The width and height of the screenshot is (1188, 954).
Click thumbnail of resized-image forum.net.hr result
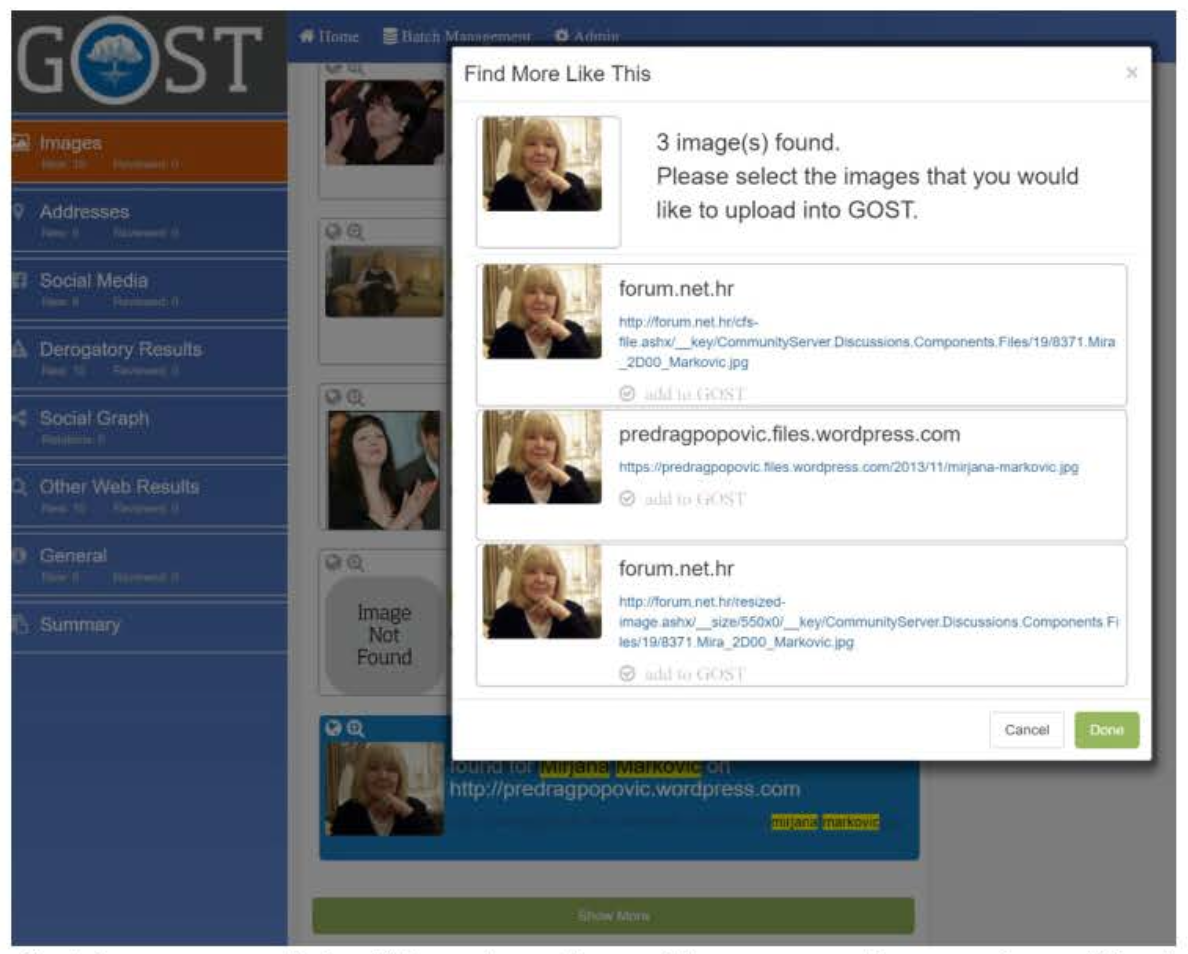542,591
